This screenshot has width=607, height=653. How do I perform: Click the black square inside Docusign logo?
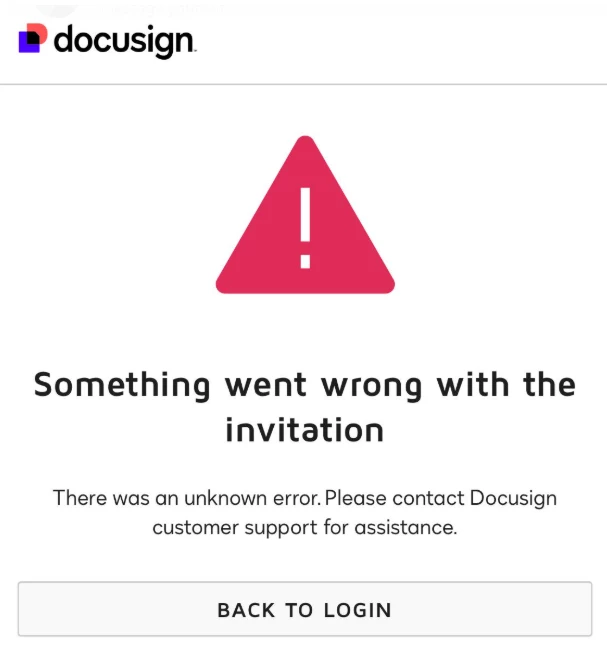pyautogui.click(x=34, y=38)
